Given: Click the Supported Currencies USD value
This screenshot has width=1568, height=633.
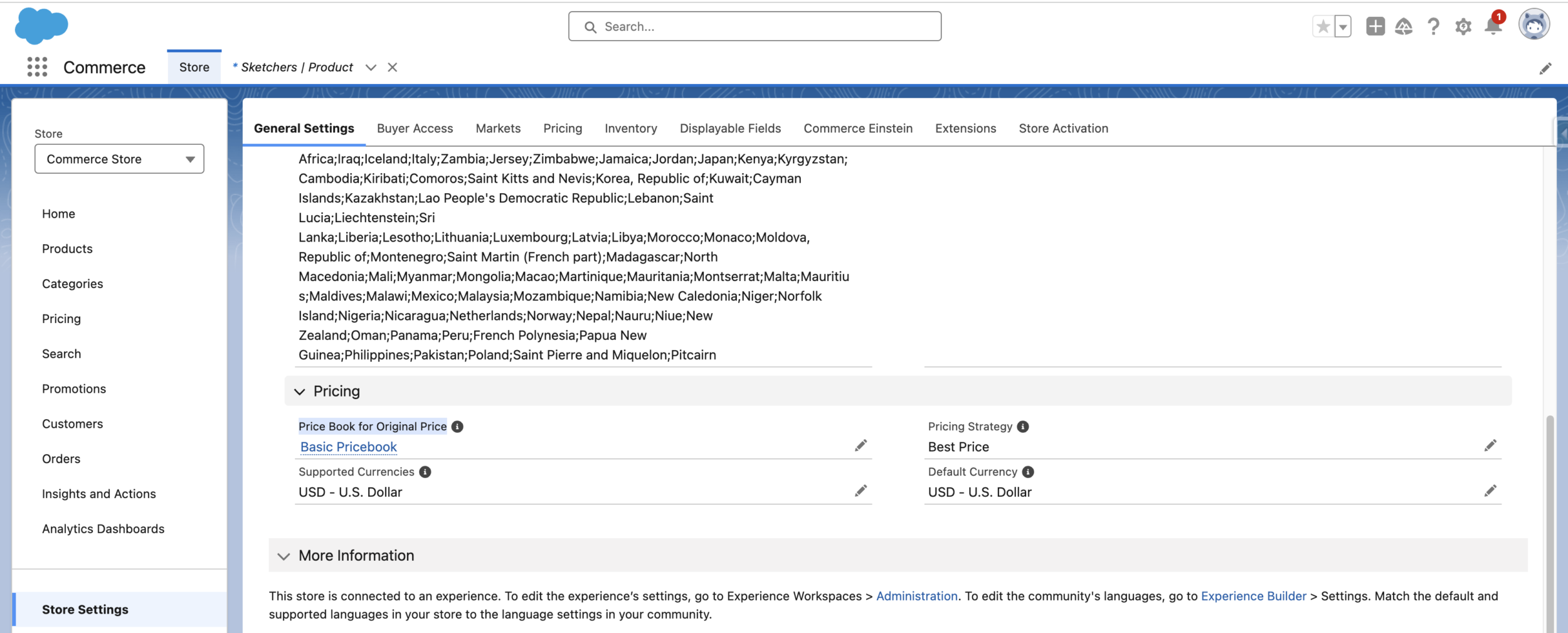Looking at the screenshot, I should (350, 492).
